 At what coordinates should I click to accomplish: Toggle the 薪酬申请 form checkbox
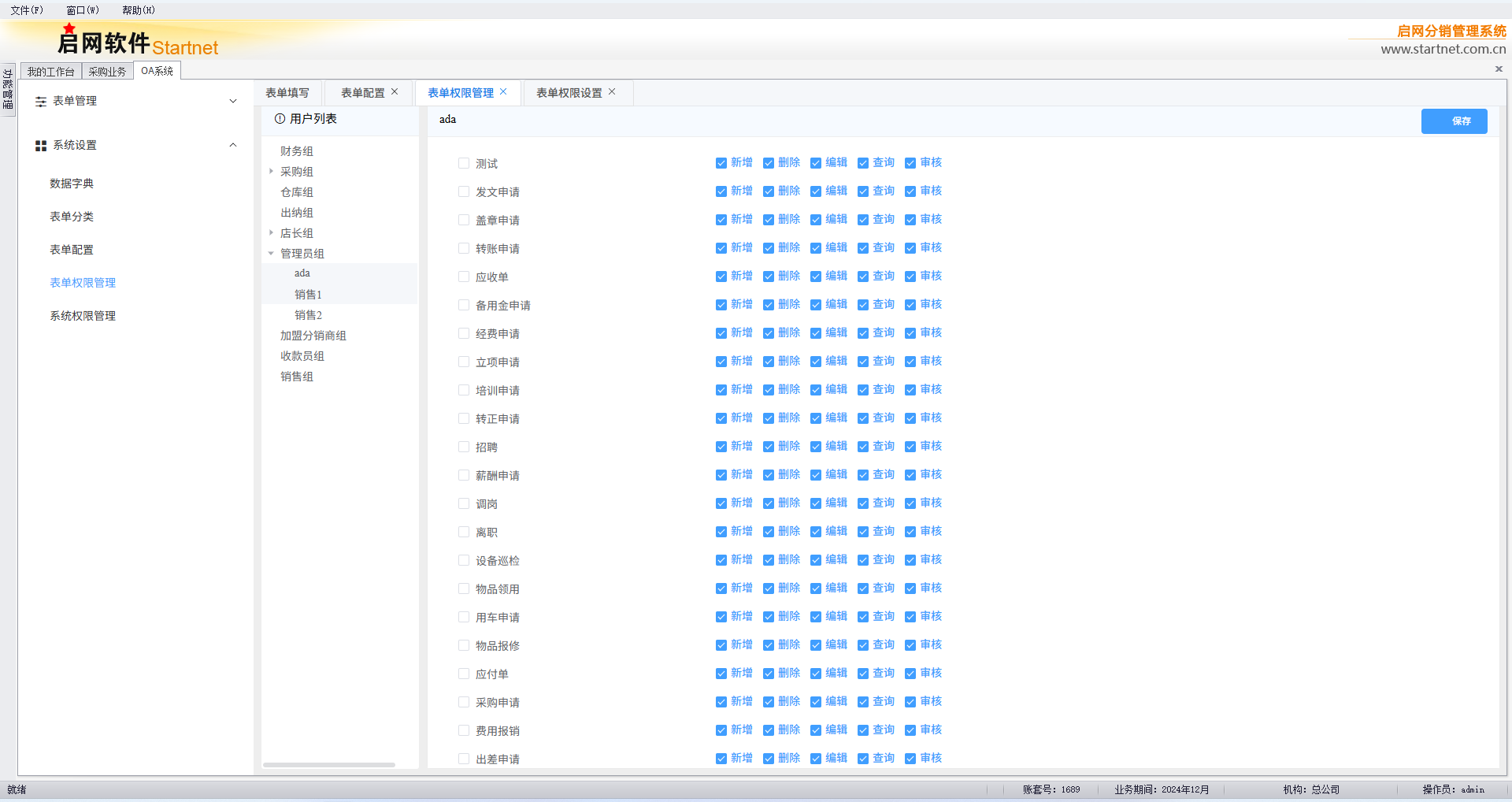pos(464,475)
